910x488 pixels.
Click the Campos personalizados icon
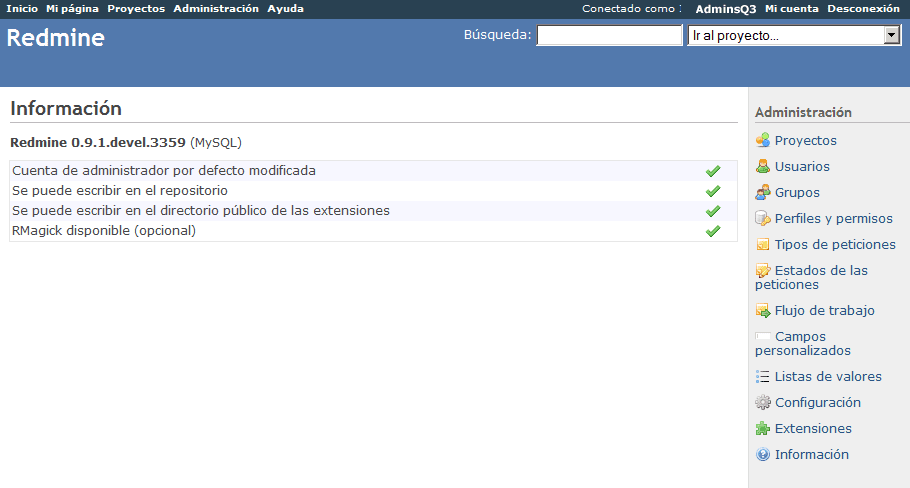tap(763, 337)
